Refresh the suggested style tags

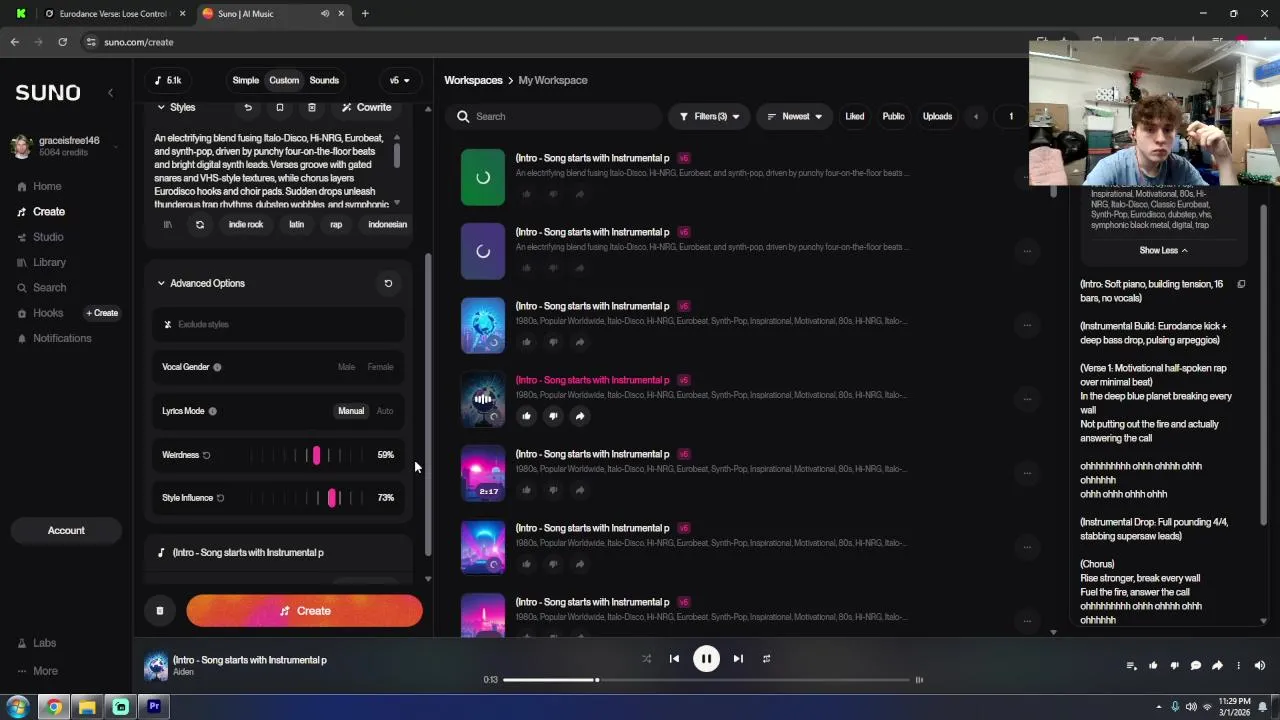click(200, 224)
